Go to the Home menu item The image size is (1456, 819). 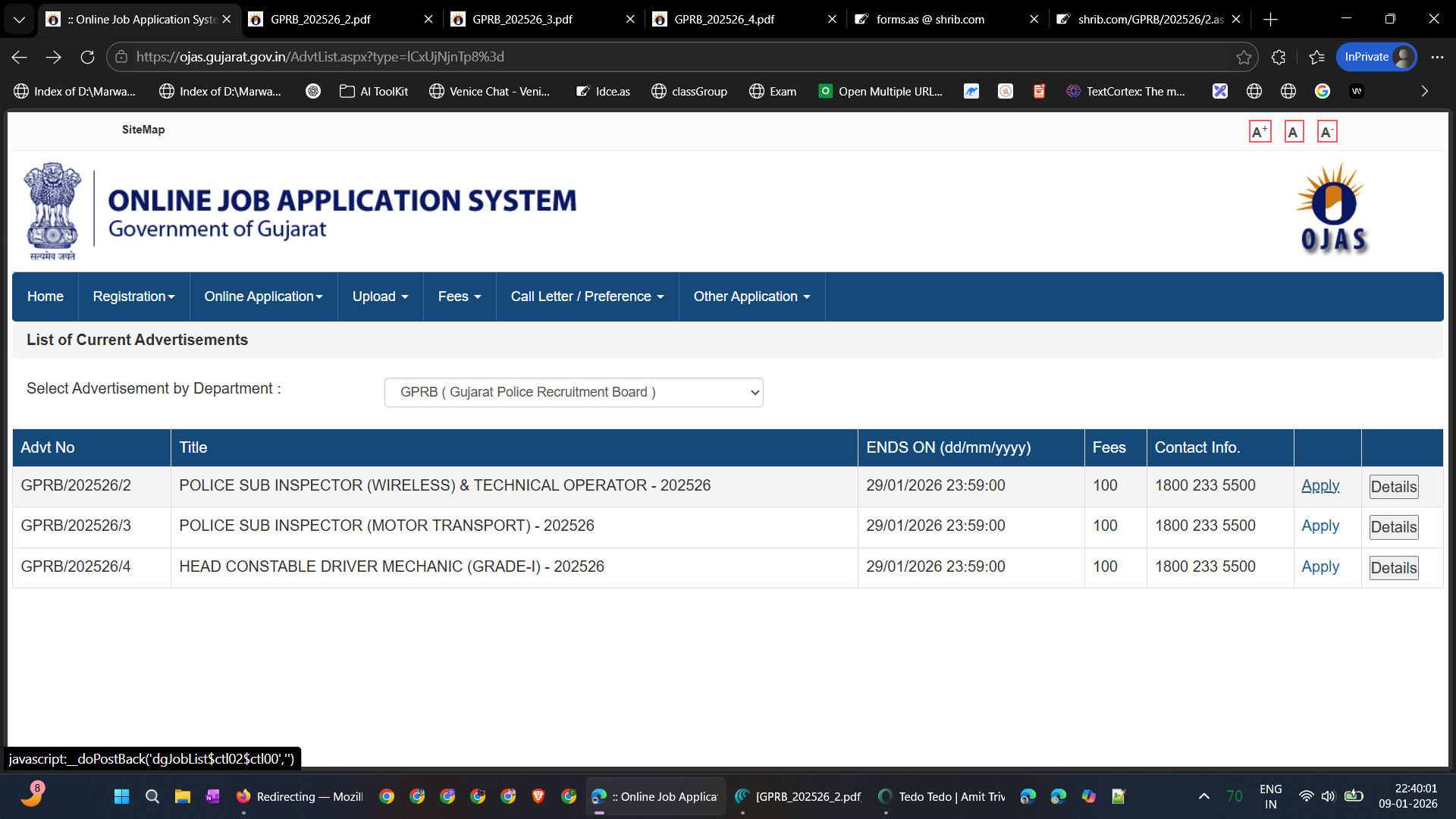point(45,297)
